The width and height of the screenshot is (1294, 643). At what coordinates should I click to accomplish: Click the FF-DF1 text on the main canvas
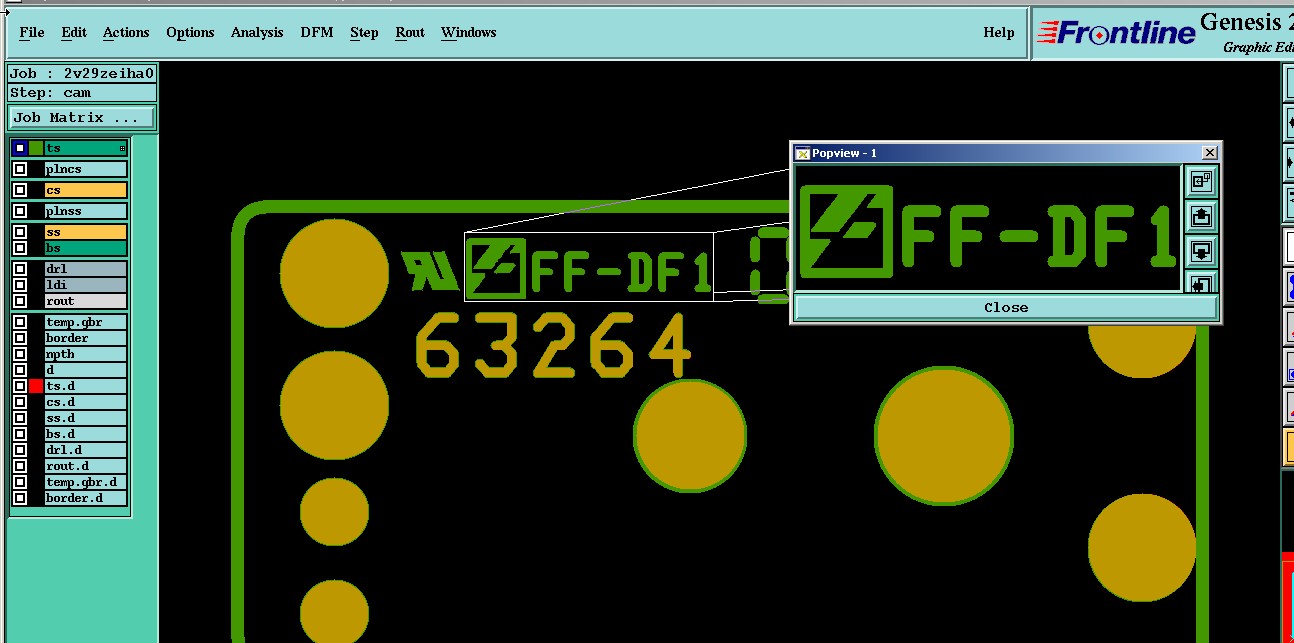pyautogui.click(x=620, y=271)
